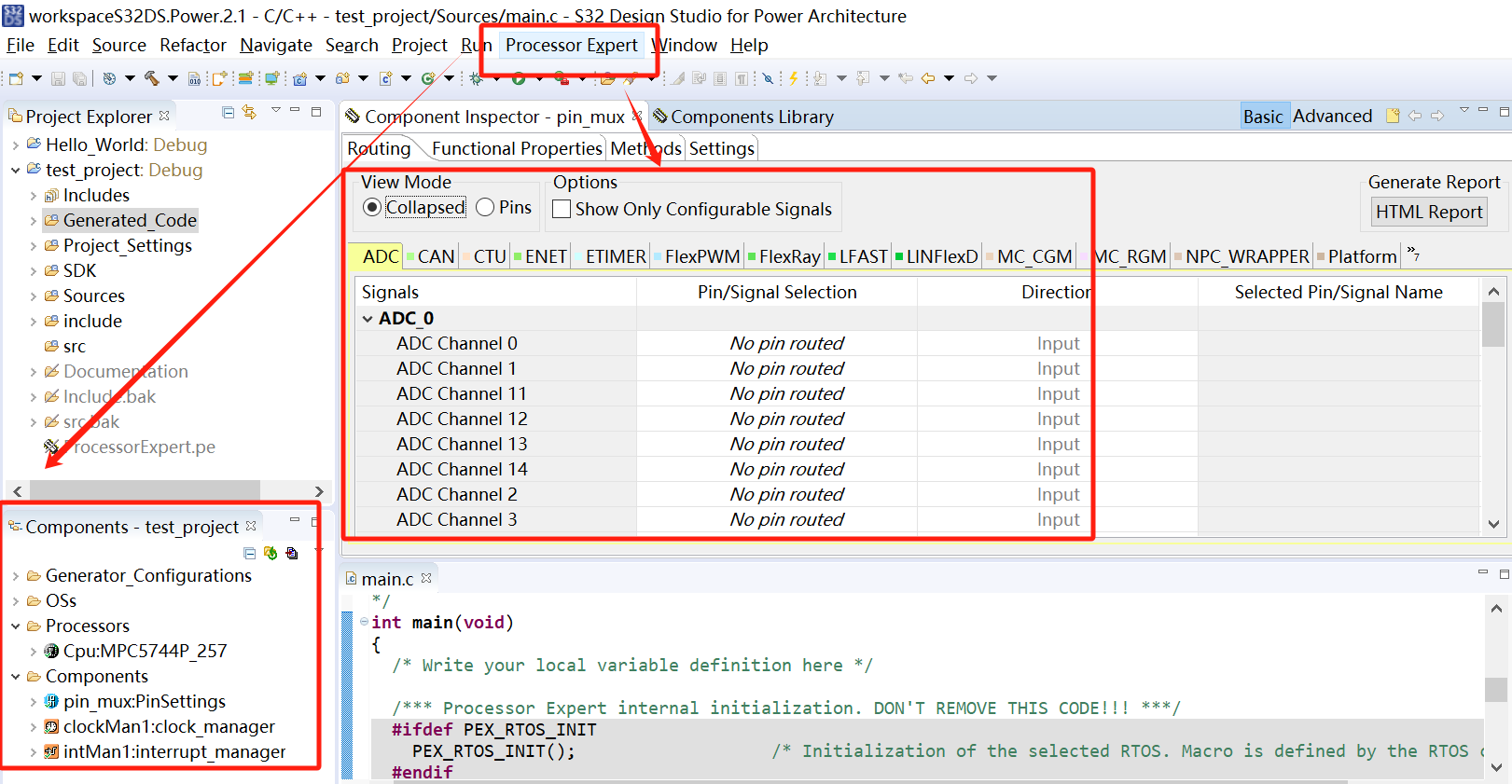Show the hidden peripheral tabs overflow list

click(x=1412, y=254)
